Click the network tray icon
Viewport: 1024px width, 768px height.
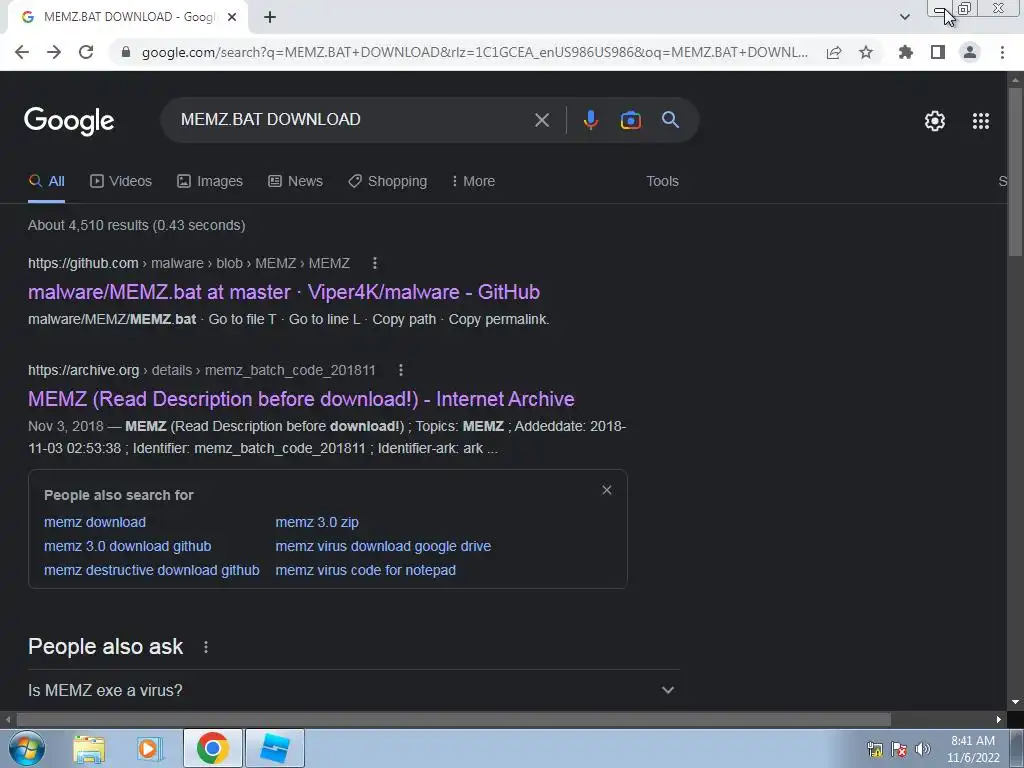pyautogui.click(x=874, y=749)
